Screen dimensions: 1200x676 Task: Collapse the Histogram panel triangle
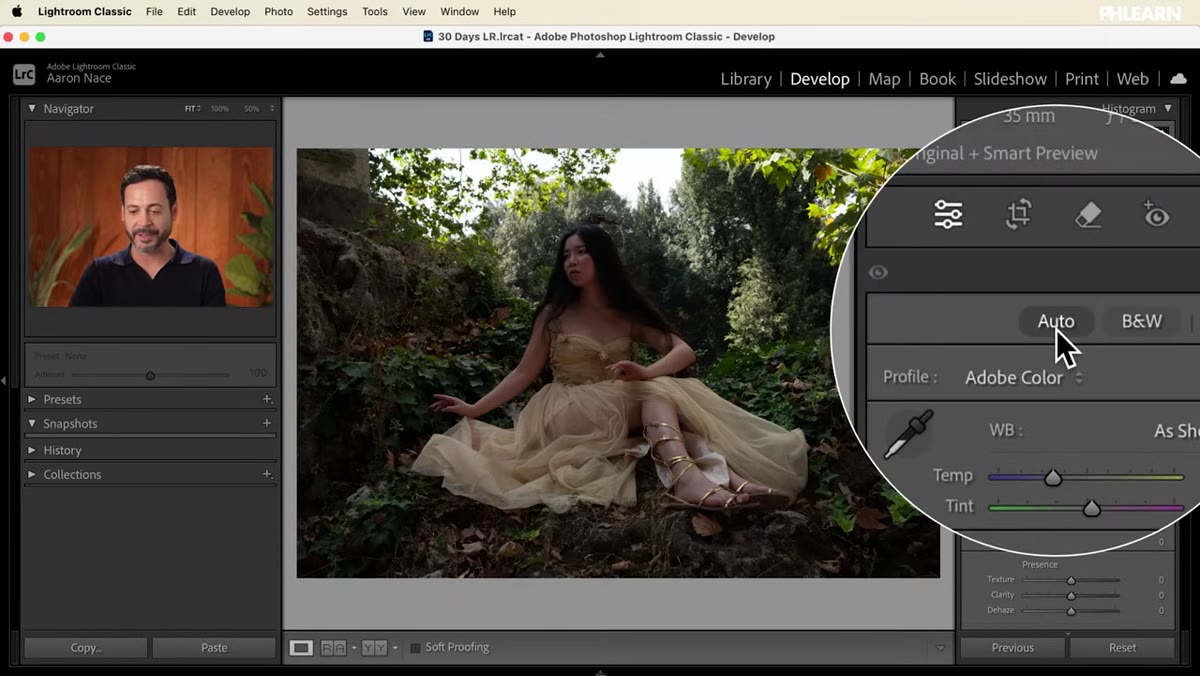1166,108
